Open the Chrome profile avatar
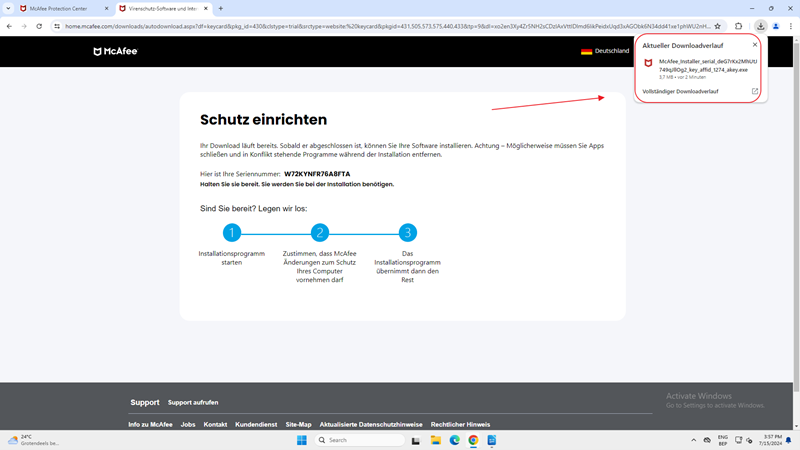Screen dimensions: 800x450 (776, 27)
